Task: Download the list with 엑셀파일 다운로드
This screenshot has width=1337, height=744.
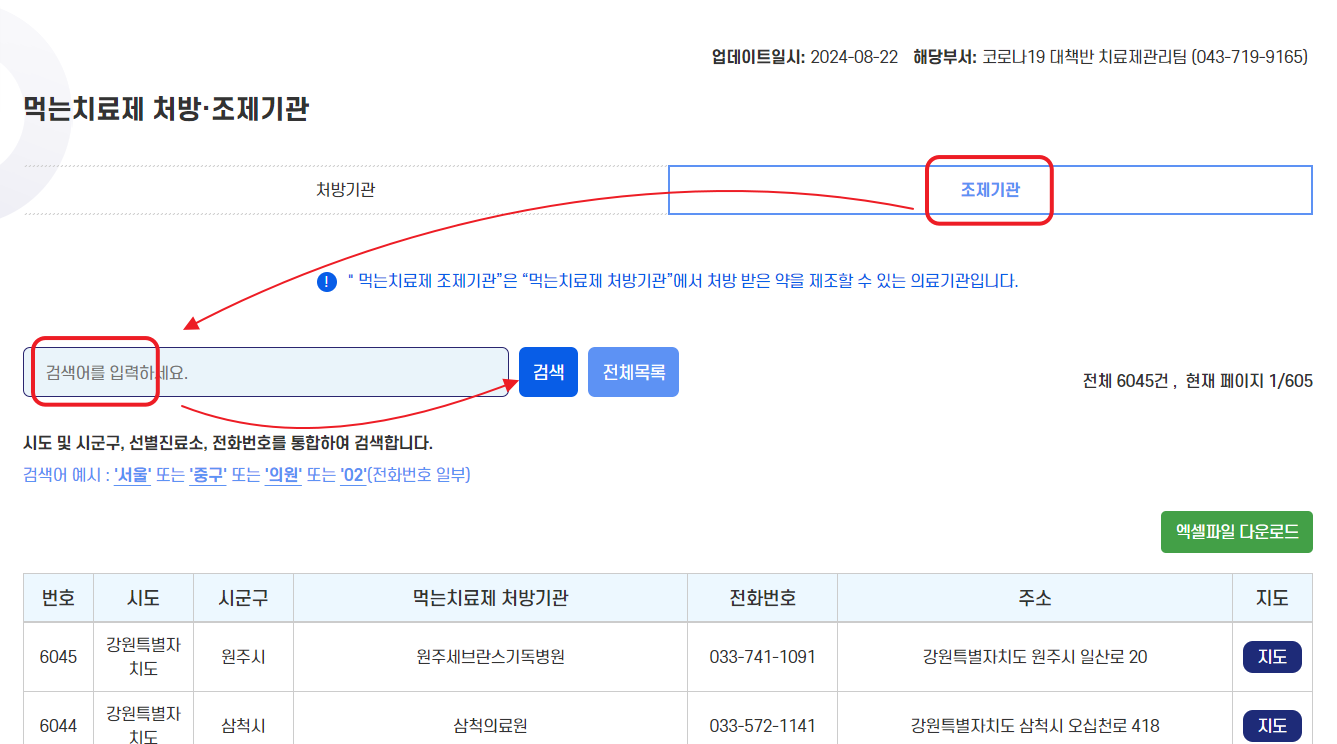Action: pos(1237,532)
